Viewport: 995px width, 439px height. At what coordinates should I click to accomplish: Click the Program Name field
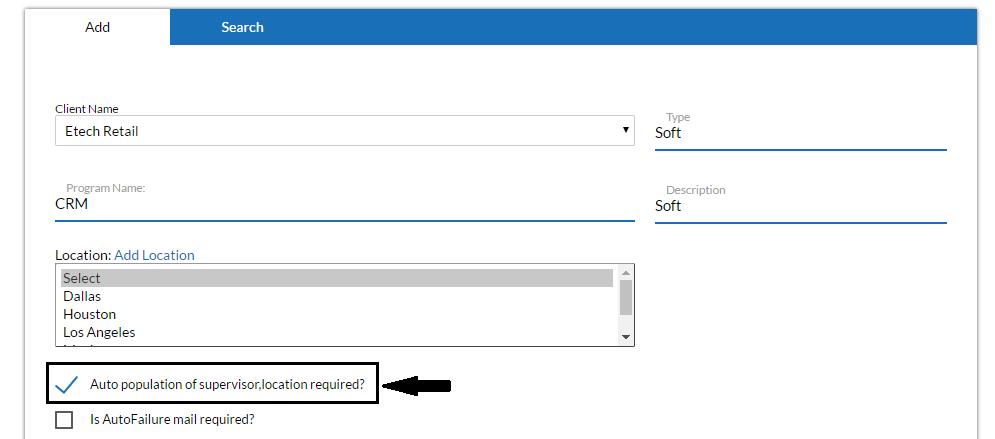[345, 204]
